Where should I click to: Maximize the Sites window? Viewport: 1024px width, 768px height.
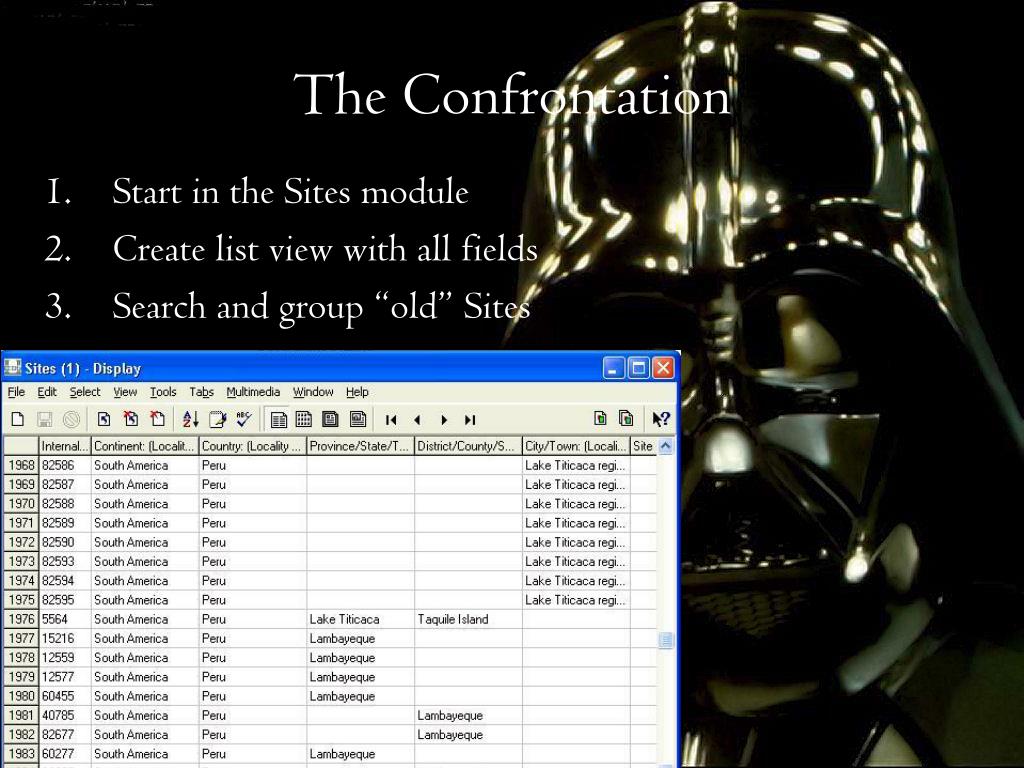[638, 368]
